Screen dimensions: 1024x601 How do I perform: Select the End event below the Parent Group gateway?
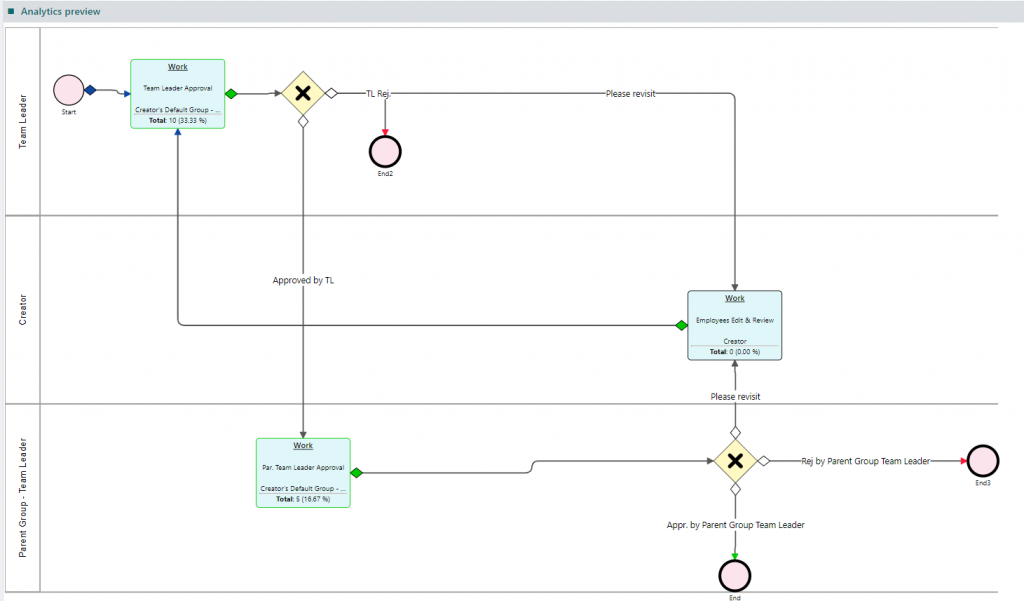point(735,576)
